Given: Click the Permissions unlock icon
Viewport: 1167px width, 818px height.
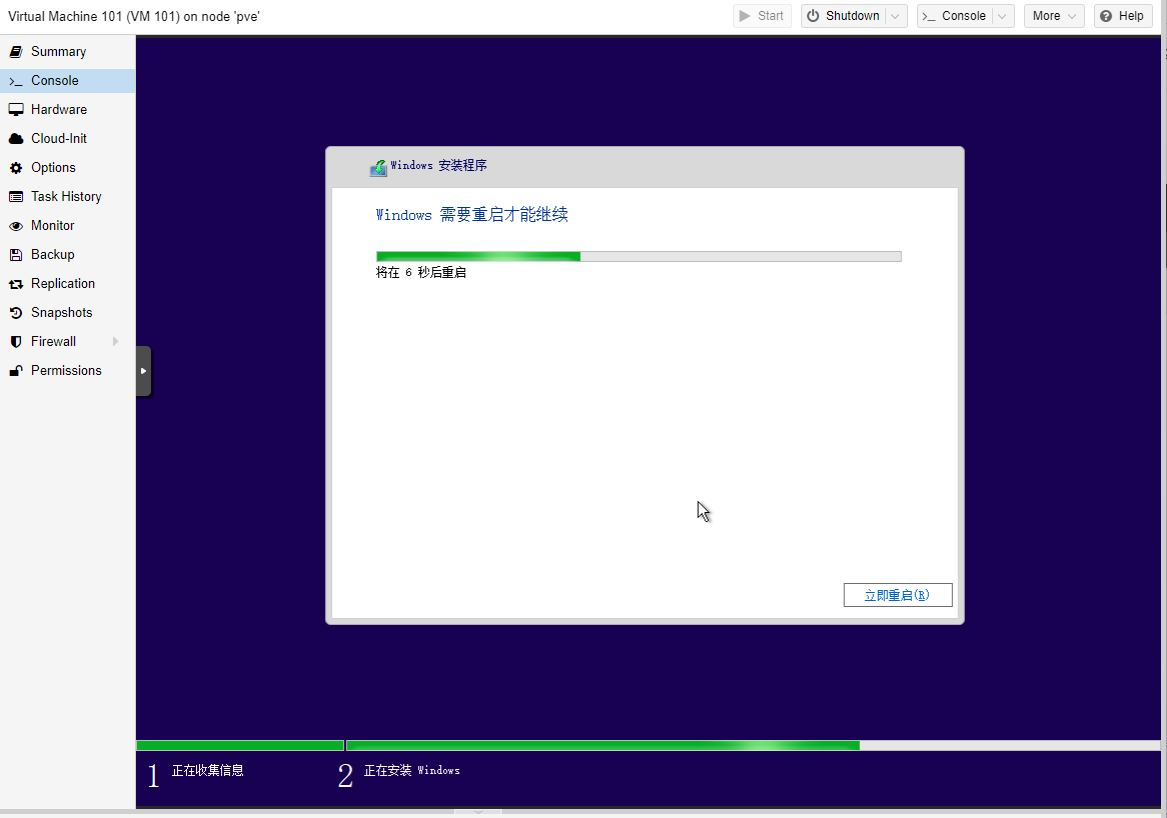Looking at the screenshot, I should [16, 371].
